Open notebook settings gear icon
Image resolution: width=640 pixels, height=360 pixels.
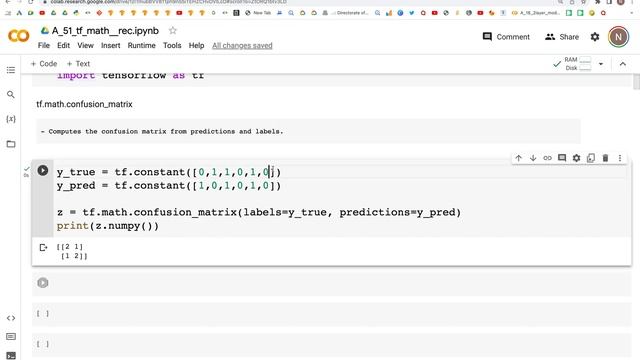point(595,37)
